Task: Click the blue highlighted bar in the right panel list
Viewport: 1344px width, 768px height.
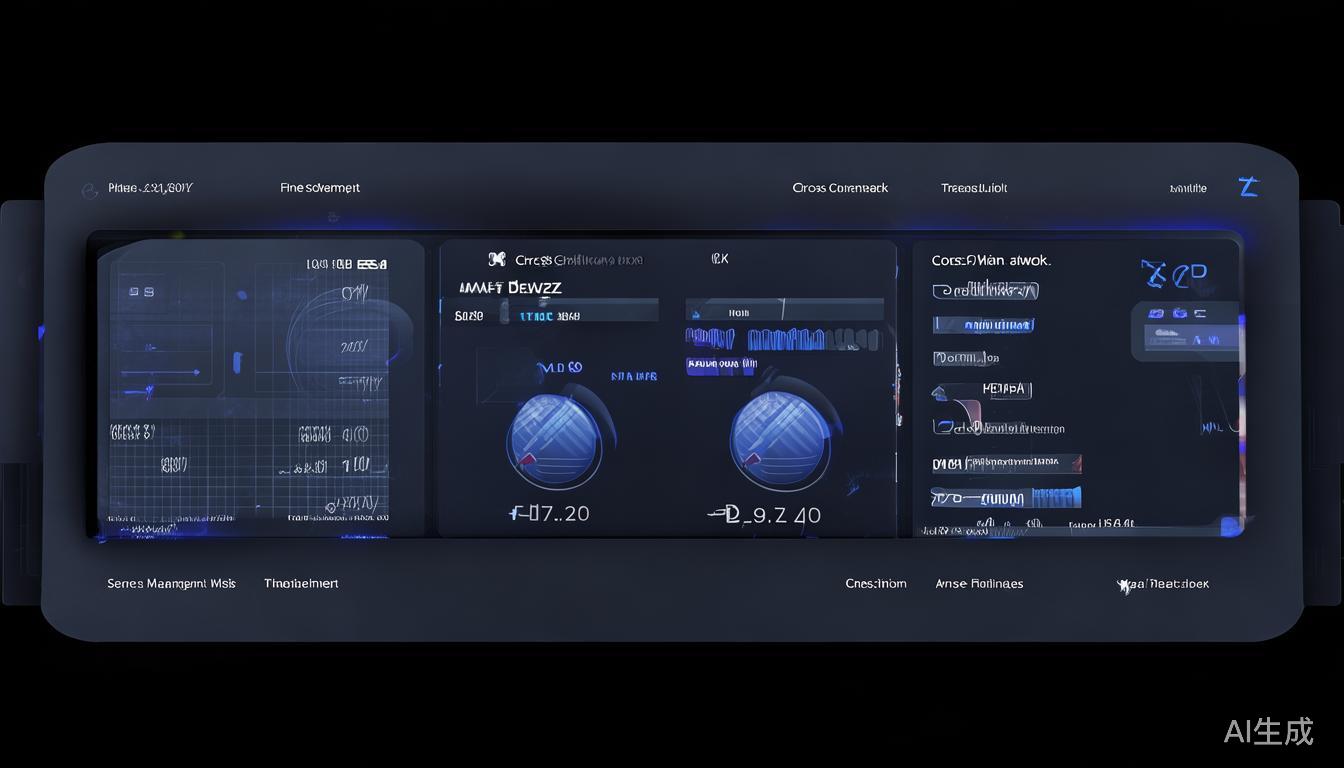Action: coord(983,325)
